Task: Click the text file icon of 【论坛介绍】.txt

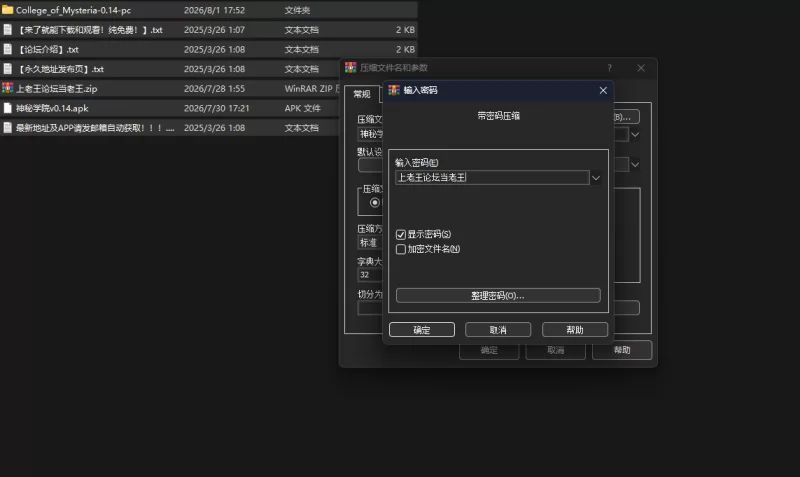Action: [x=8, y=49]
